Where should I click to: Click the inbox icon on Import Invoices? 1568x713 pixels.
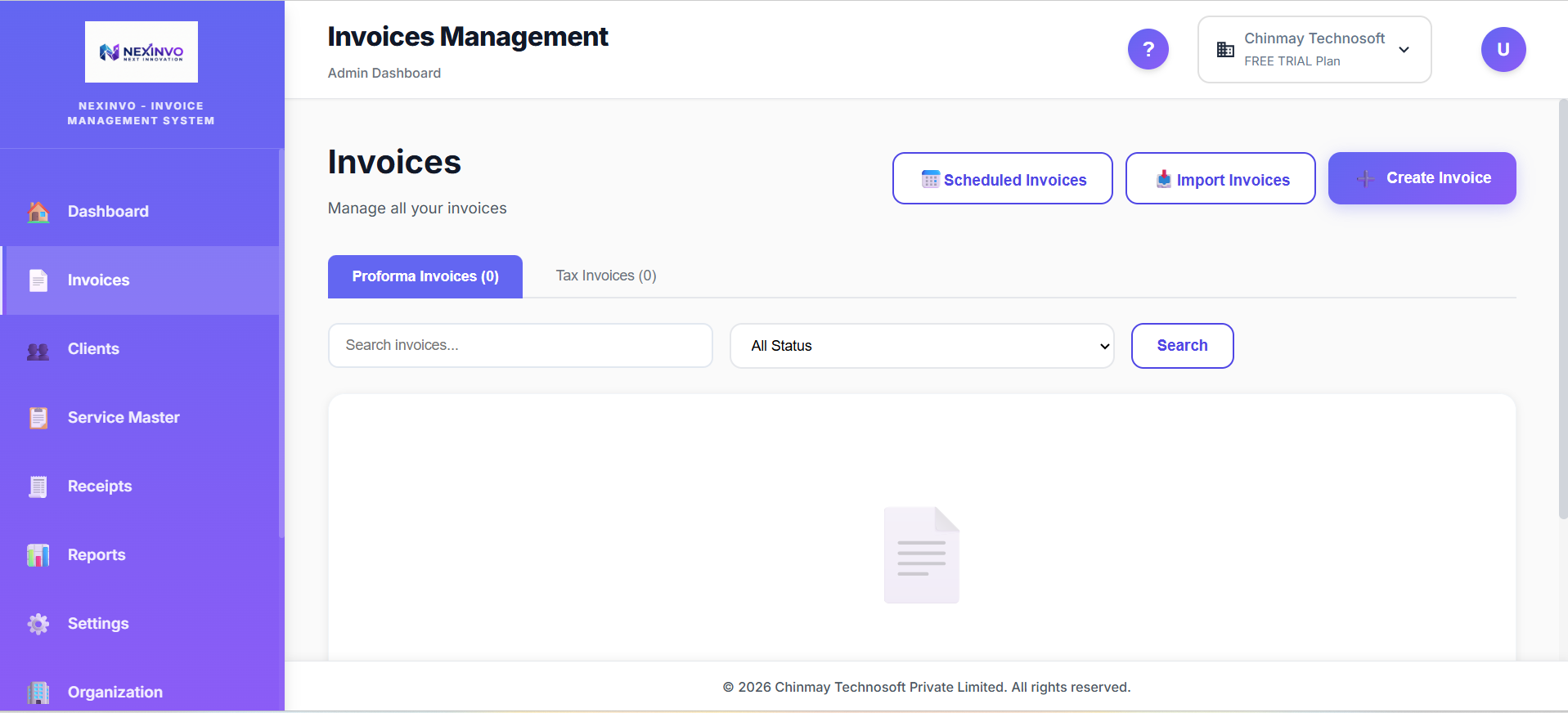tap(1164, 179)
